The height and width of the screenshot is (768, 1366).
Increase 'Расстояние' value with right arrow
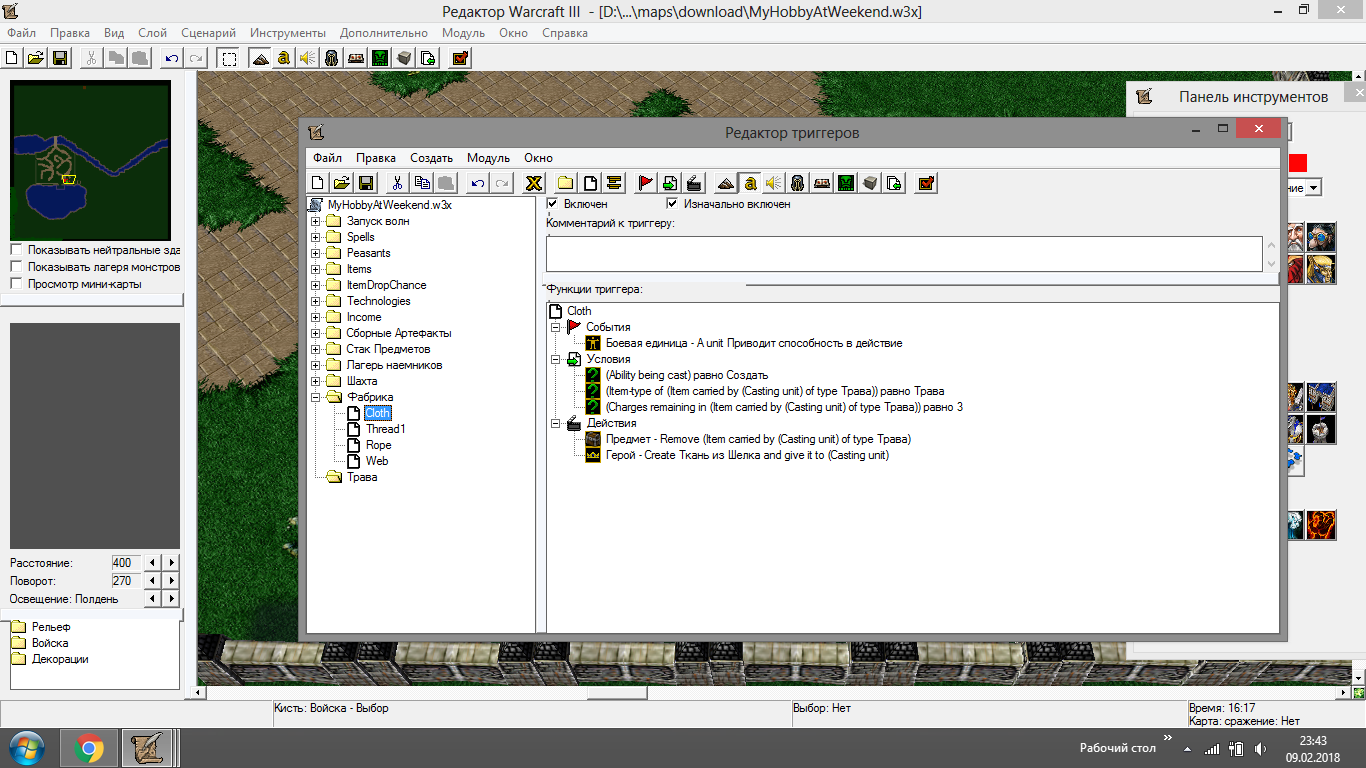pos(171,563)
